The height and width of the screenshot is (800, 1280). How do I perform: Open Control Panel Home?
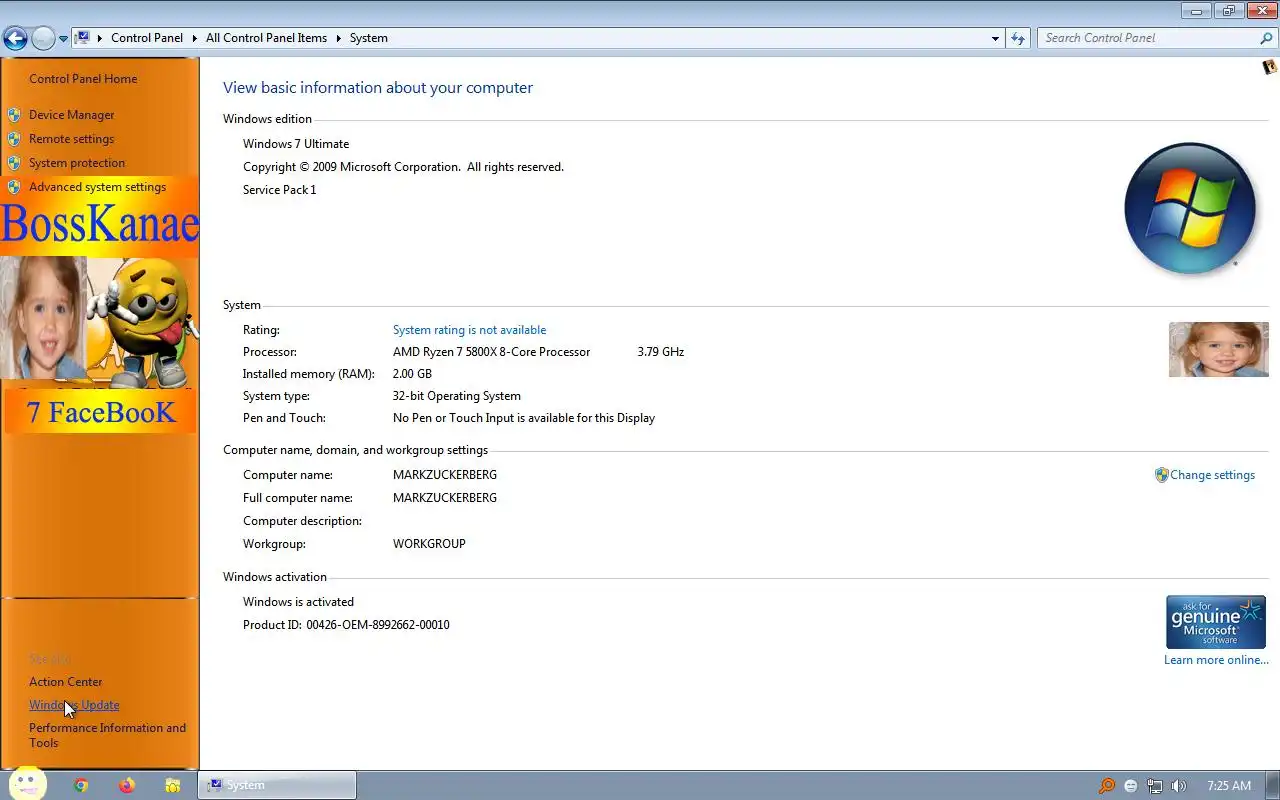83,79
